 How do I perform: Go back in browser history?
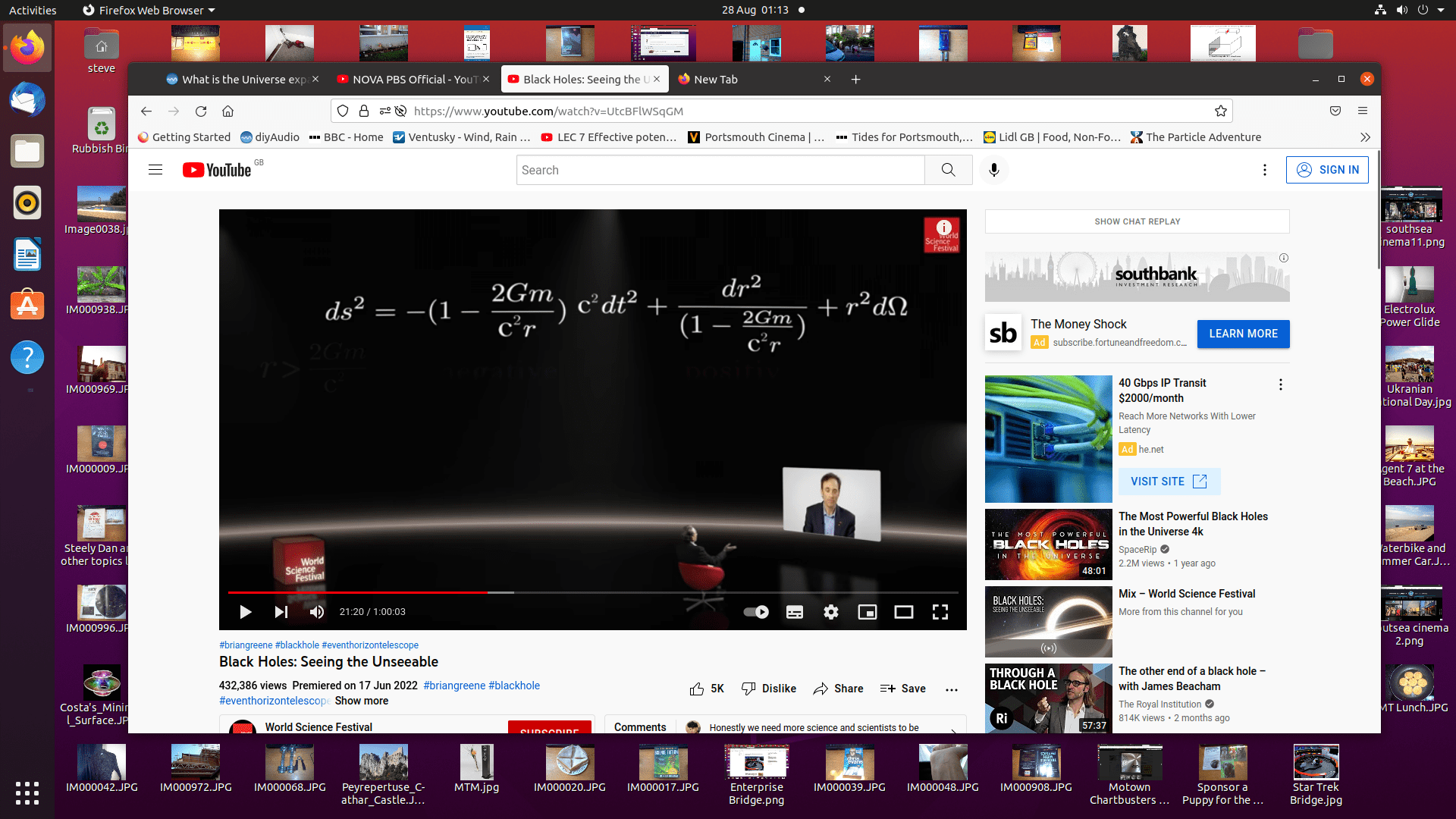pos(146,111)
